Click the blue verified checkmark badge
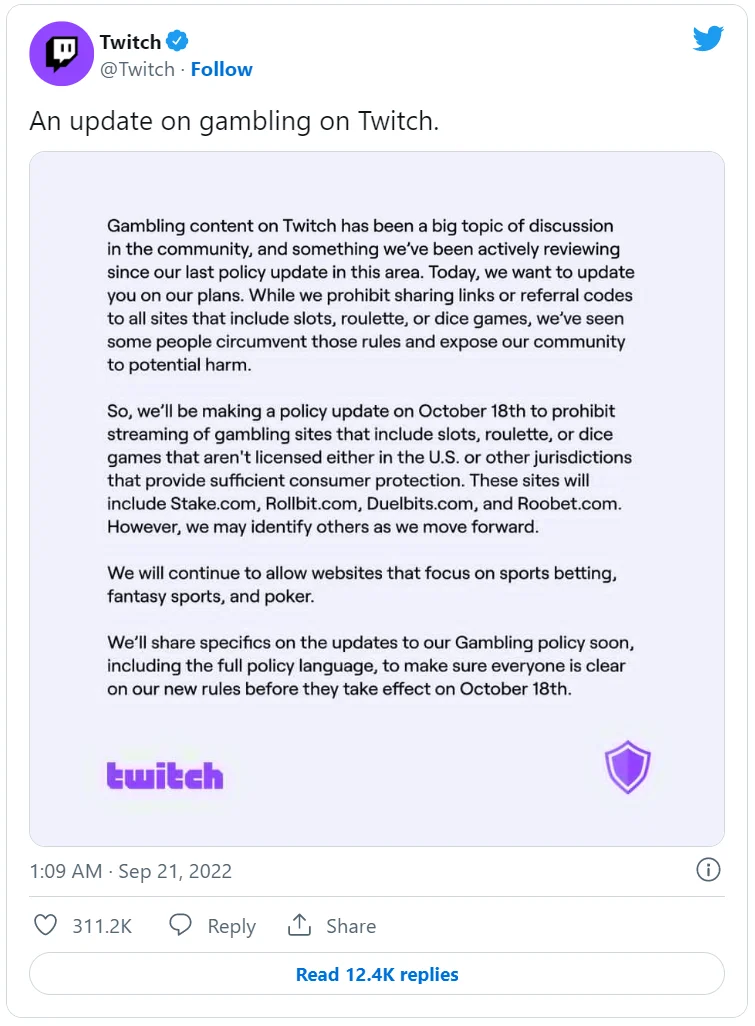The width and height of the screenshot is (755, 1026). coord(177,41)
